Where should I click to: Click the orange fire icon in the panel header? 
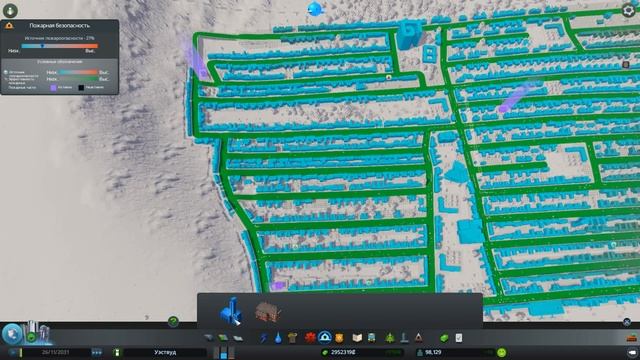9,26
